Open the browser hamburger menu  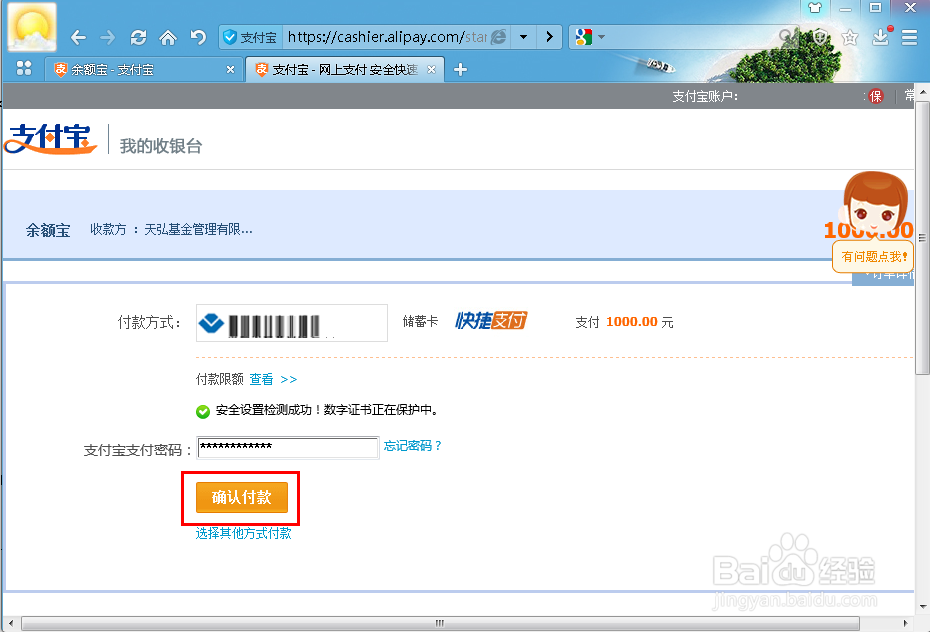pyautogui.click(x=908, y=36)
